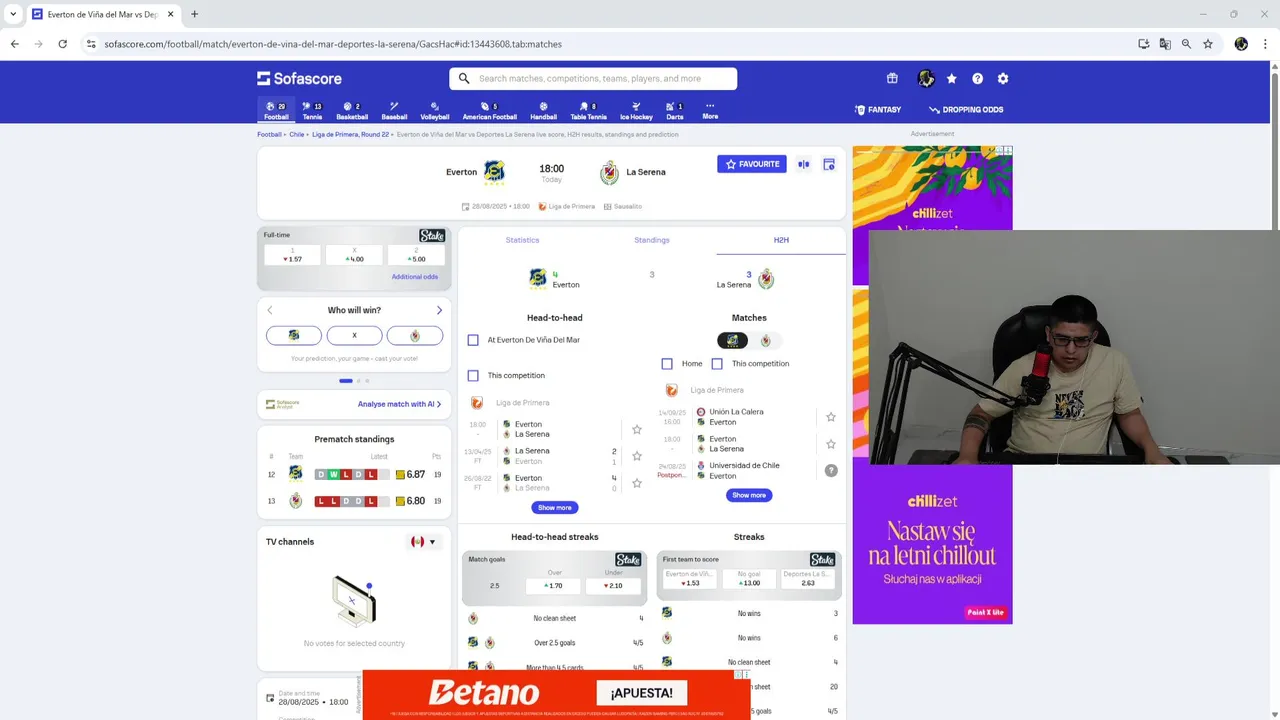Open the help question mark icon
The width and height of the screenshot is (1280, 720).
coord(977,78)
